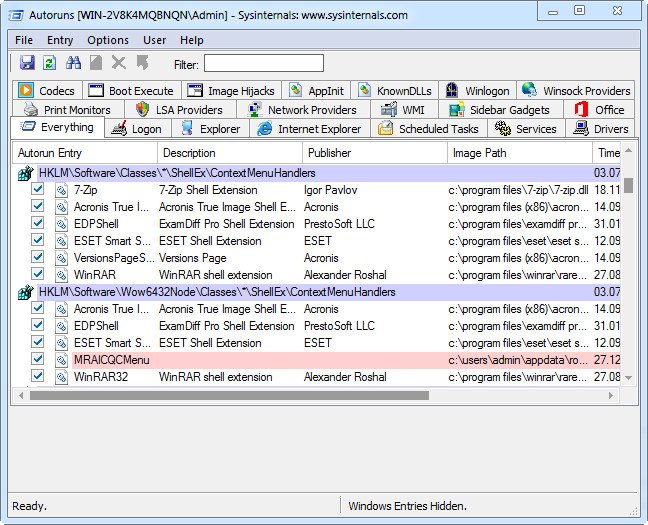The image size is (648, 525).
Task: Open the Entry menu
Action: [x=60, y=40]
